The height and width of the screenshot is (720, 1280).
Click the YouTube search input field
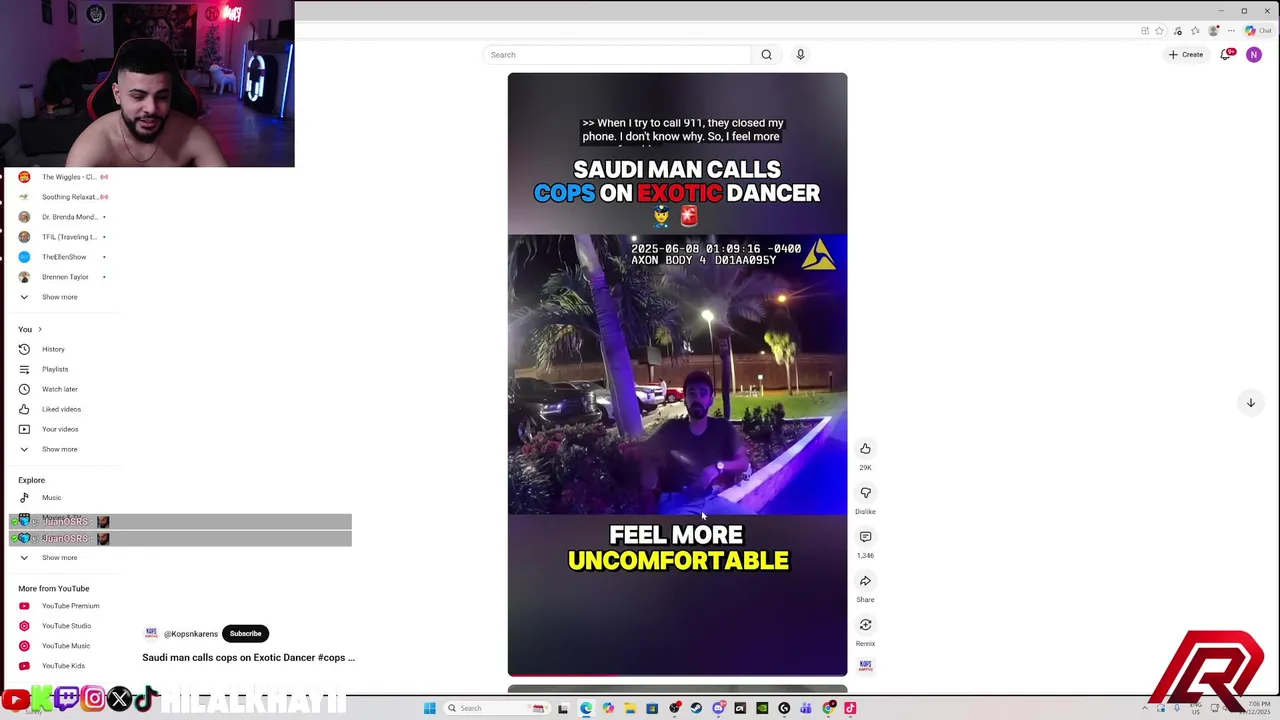pos(617,55)
